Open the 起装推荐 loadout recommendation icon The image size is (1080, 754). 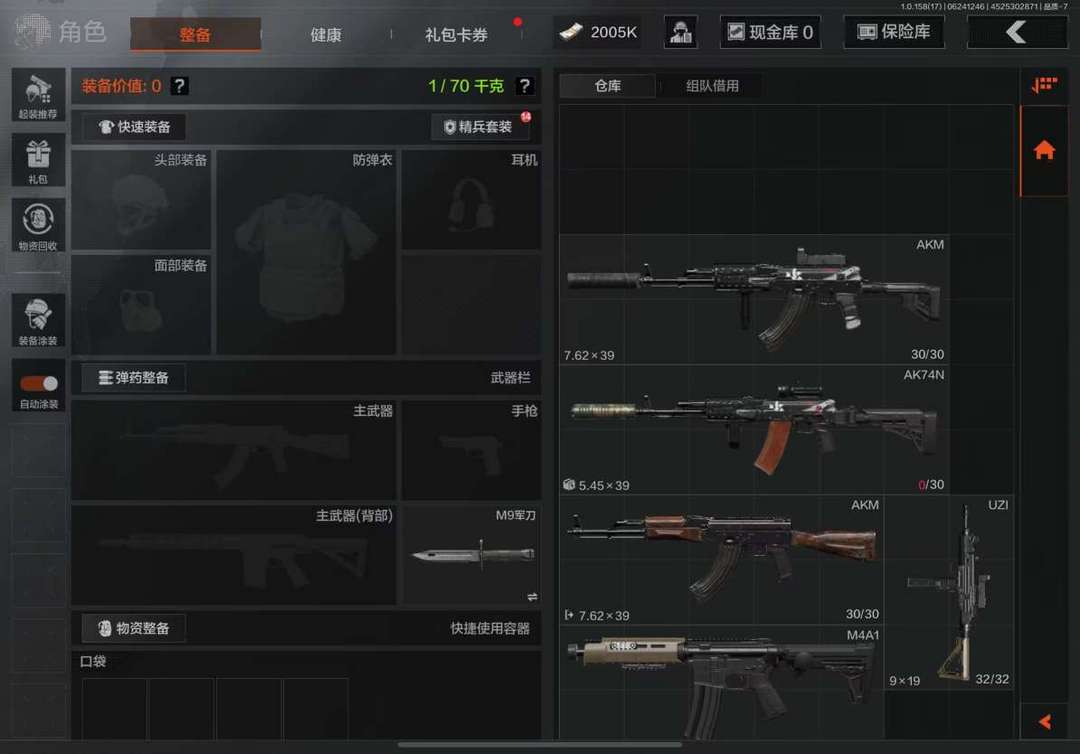click(x=39, y=95)
